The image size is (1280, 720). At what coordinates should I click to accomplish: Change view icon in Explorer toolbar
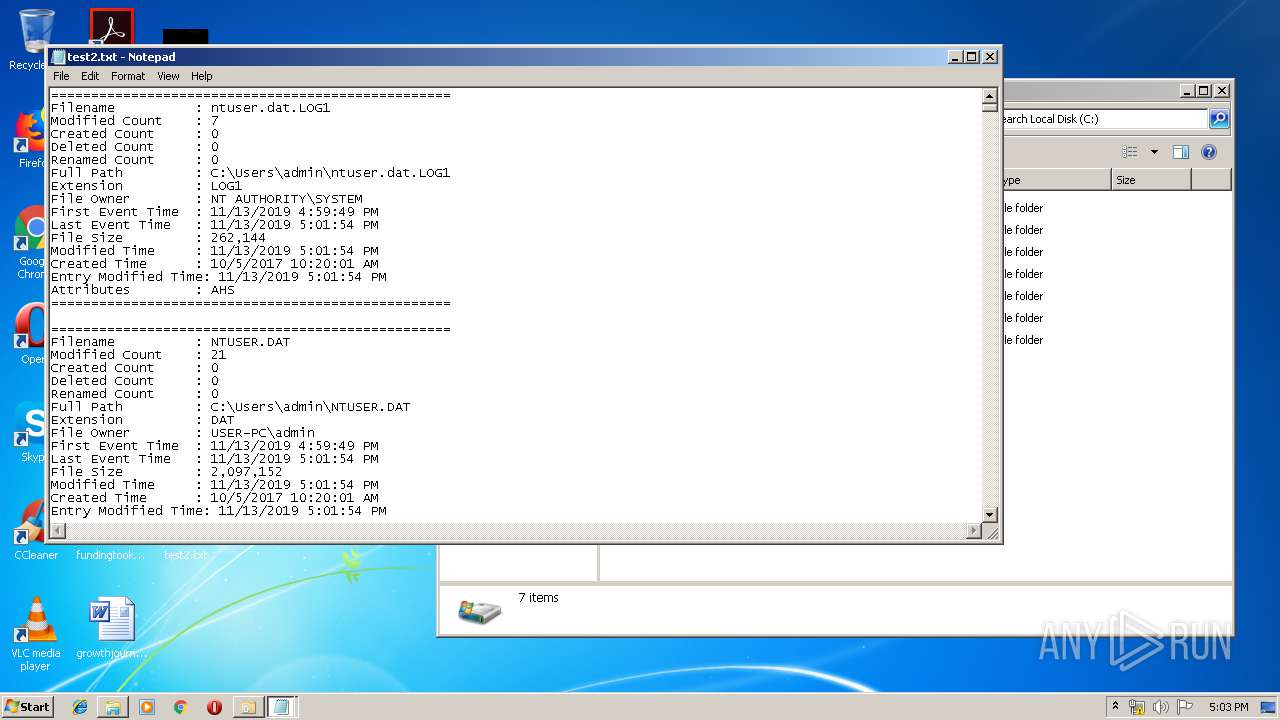1130,152
